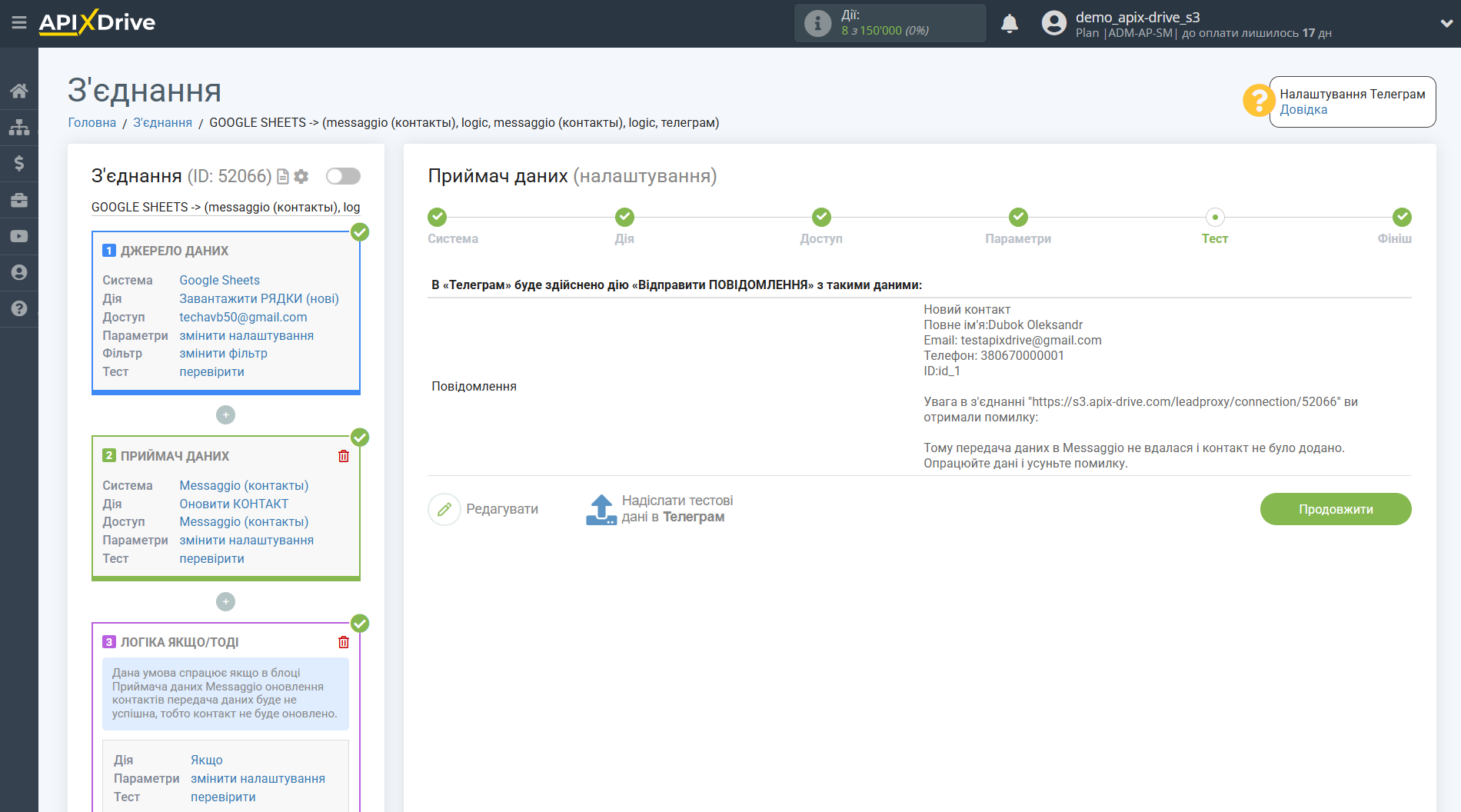
Task: Add block after Messaggio receiver
Action: point(225,601)
